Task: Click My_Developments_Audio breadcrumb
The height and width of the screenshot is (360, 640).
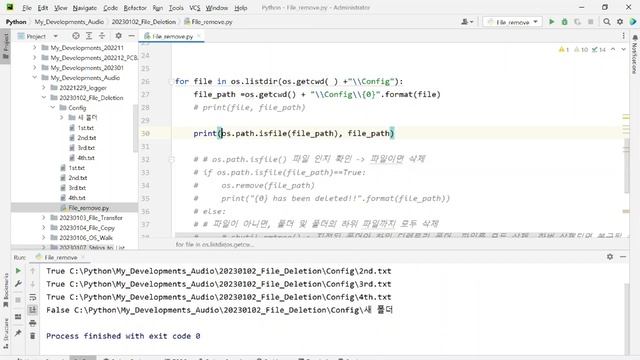Action: coord(69,22)
